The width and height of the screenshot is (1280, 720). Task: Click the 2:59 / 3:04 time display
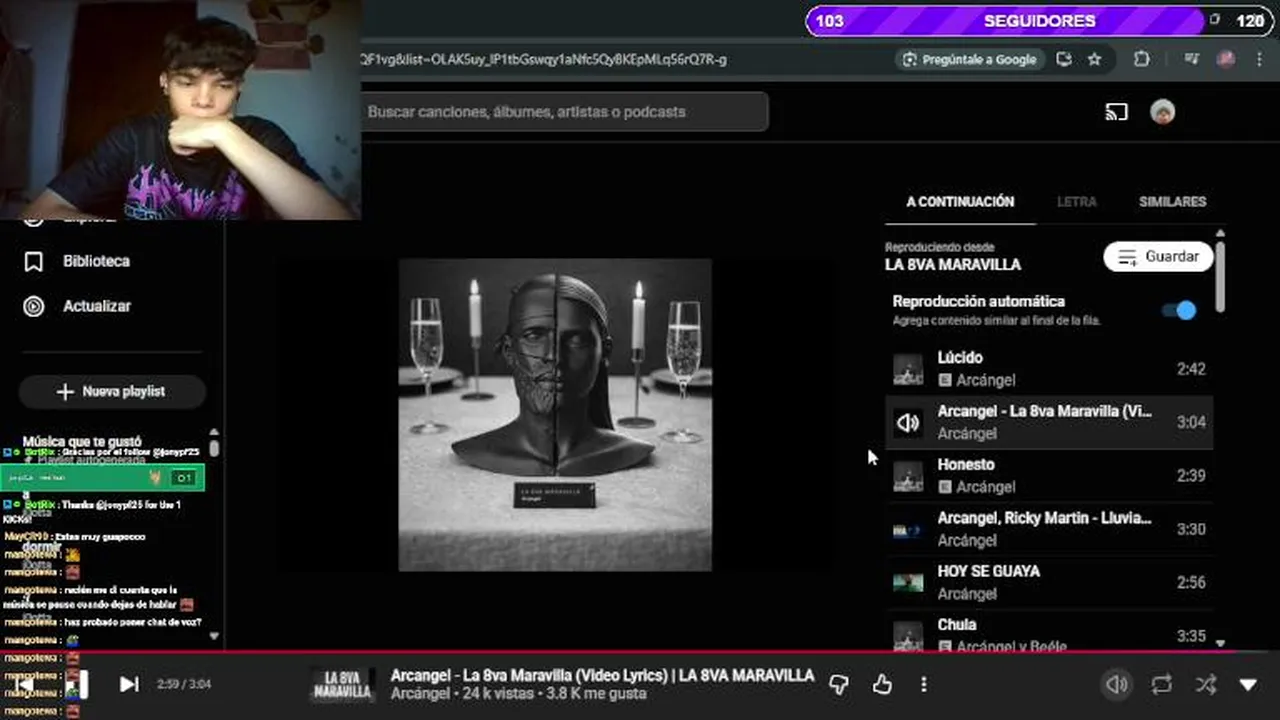click(x=184, y=684)
